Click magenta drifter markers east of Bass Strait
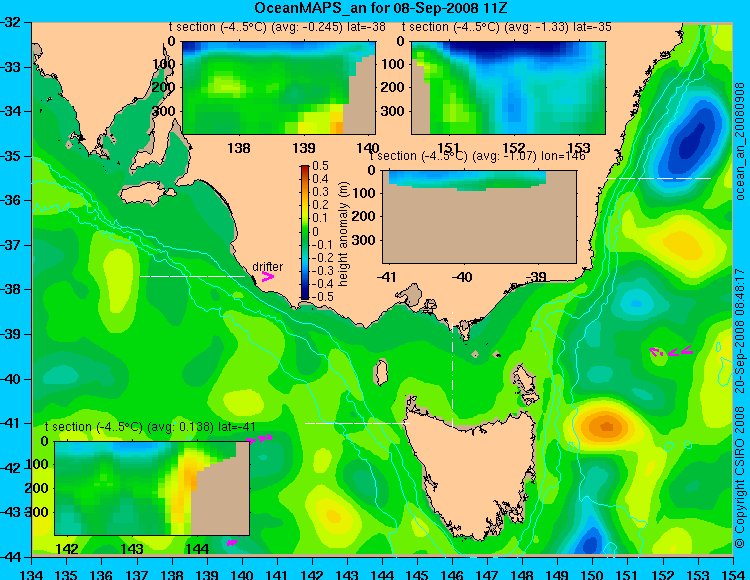The height and width of the screenshot is (580, 750). point(672,351)
